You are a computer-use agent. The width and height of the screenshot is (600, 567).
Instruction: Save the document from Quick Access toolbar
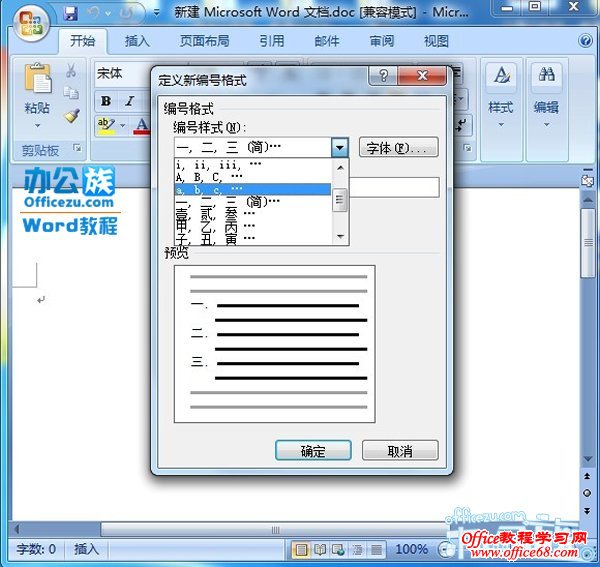(x=70, y=13)
